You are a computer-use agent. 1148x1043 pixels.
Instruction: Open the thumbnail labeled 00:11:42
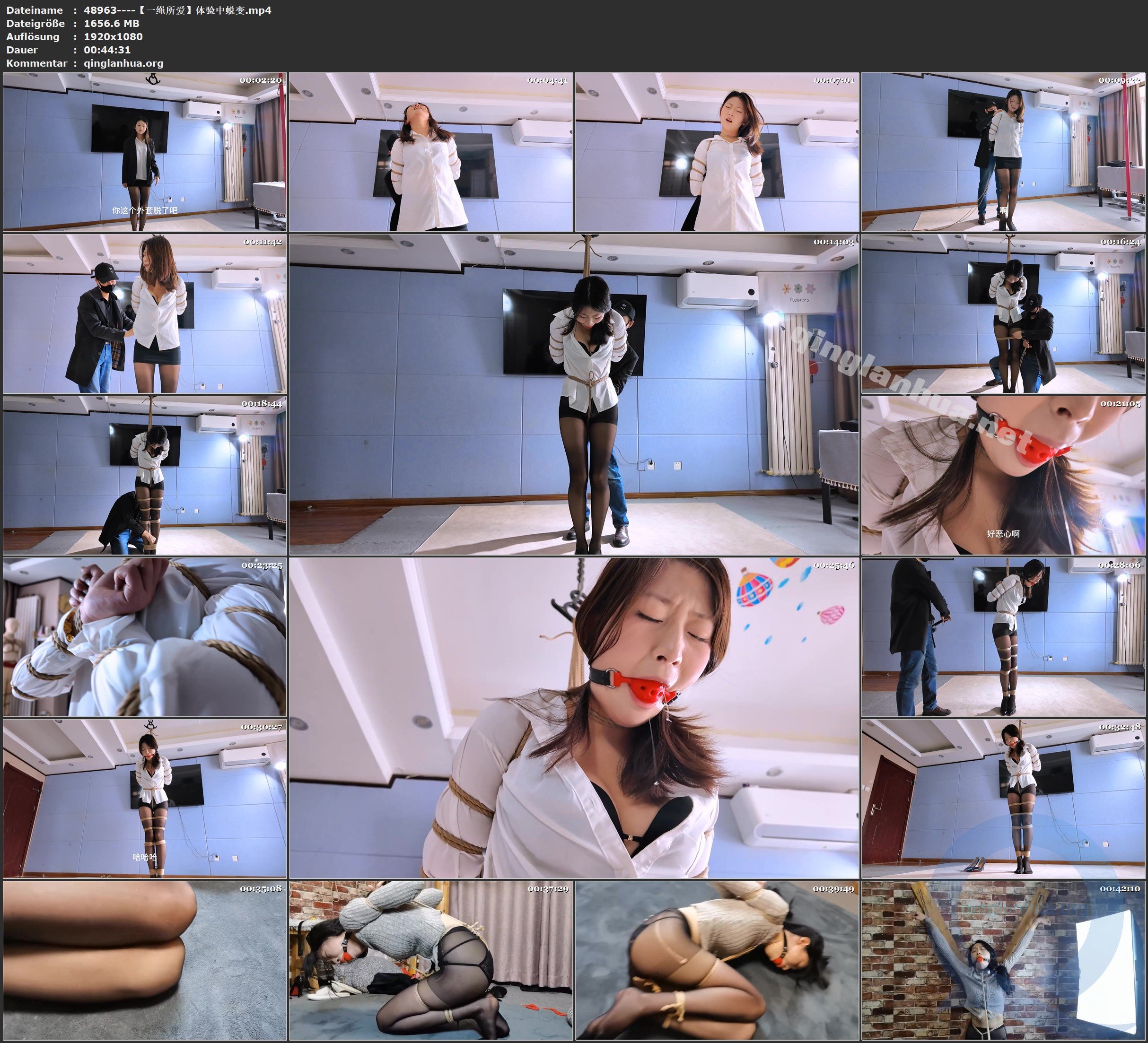pos(145,313)
